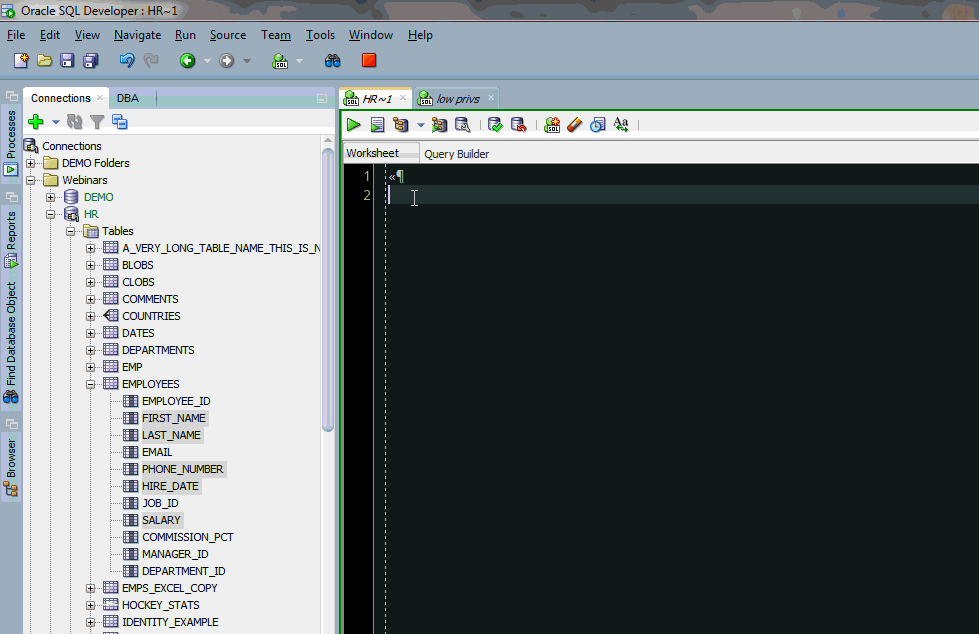
Task: Expand the HOCKEY_STATS table node
Action: point(91,605)
